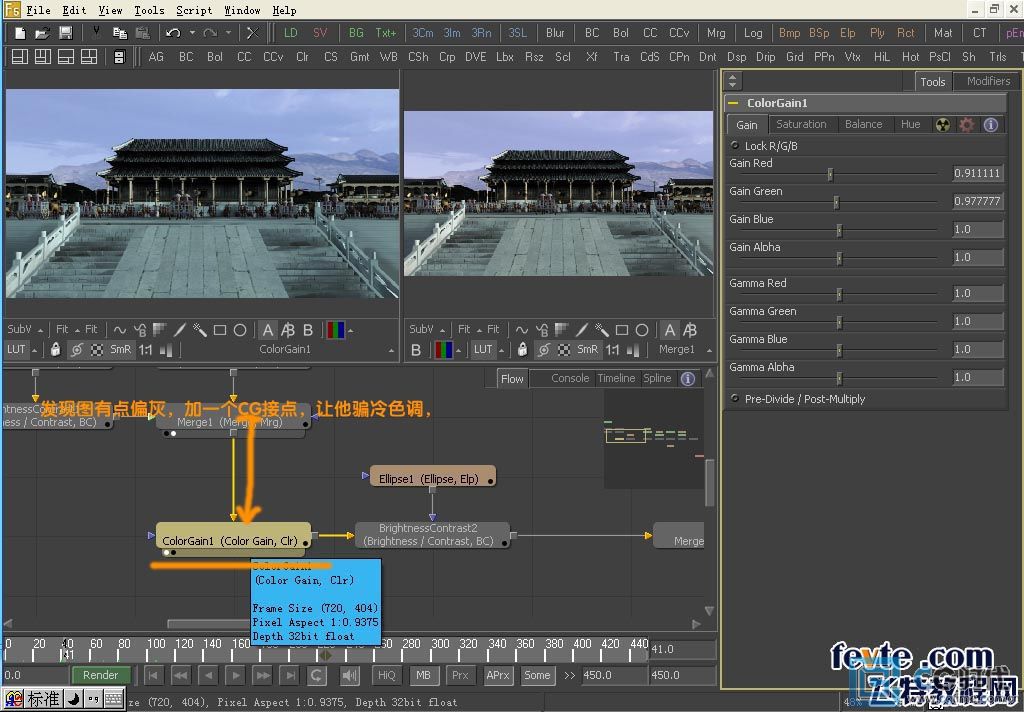Switch to the Saturation tab in ColorGain1
The height and width of the screenshot is (712, 1024).
[x=801, y=124]
